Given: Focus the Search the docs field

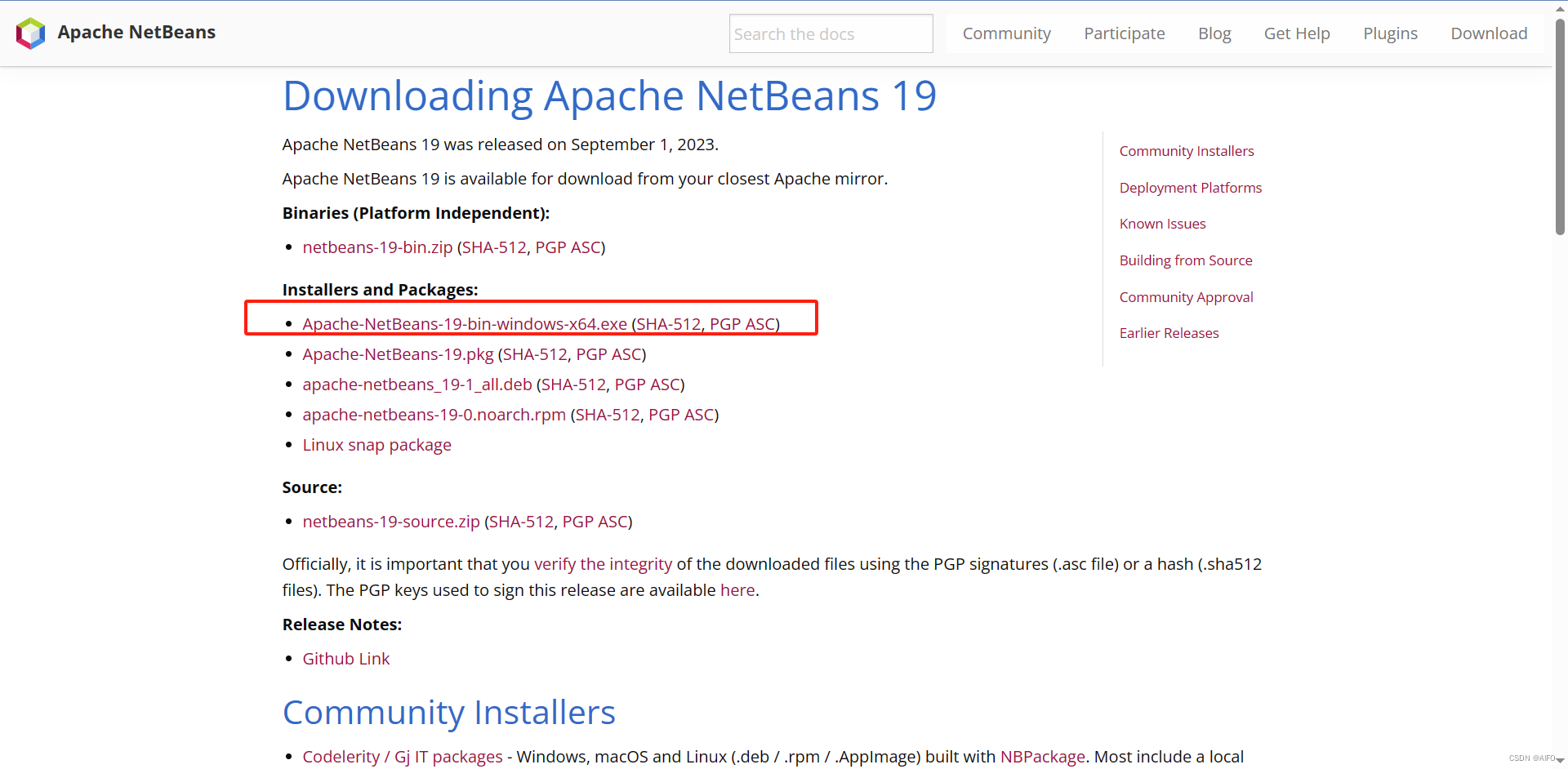Looking at the screenshot, I should (x=831, y=33).
